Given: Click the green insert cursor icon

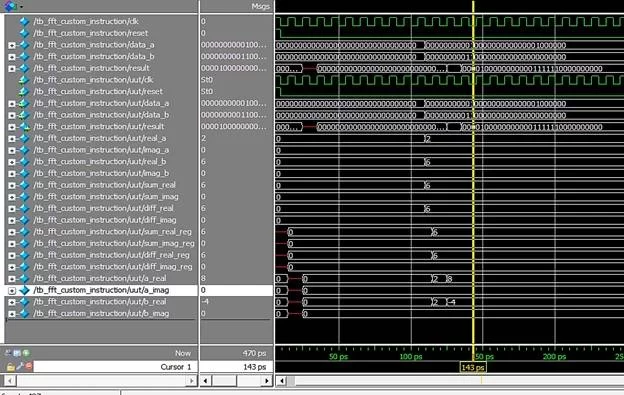Looking at the screenshot, I should pos(26,353).
